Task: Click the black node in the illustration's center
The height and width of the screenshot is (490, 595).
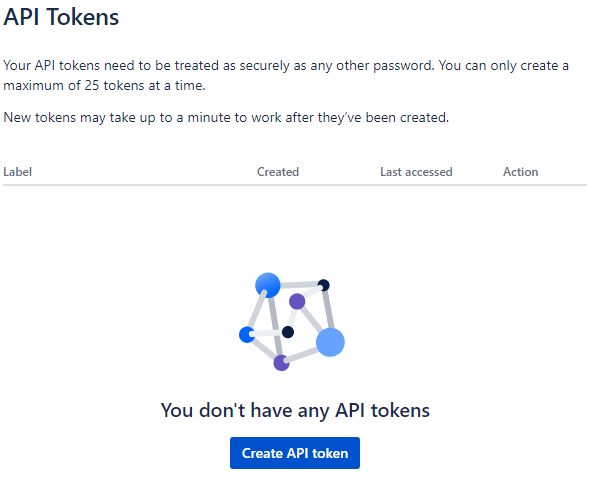Action: coord(288,332)
